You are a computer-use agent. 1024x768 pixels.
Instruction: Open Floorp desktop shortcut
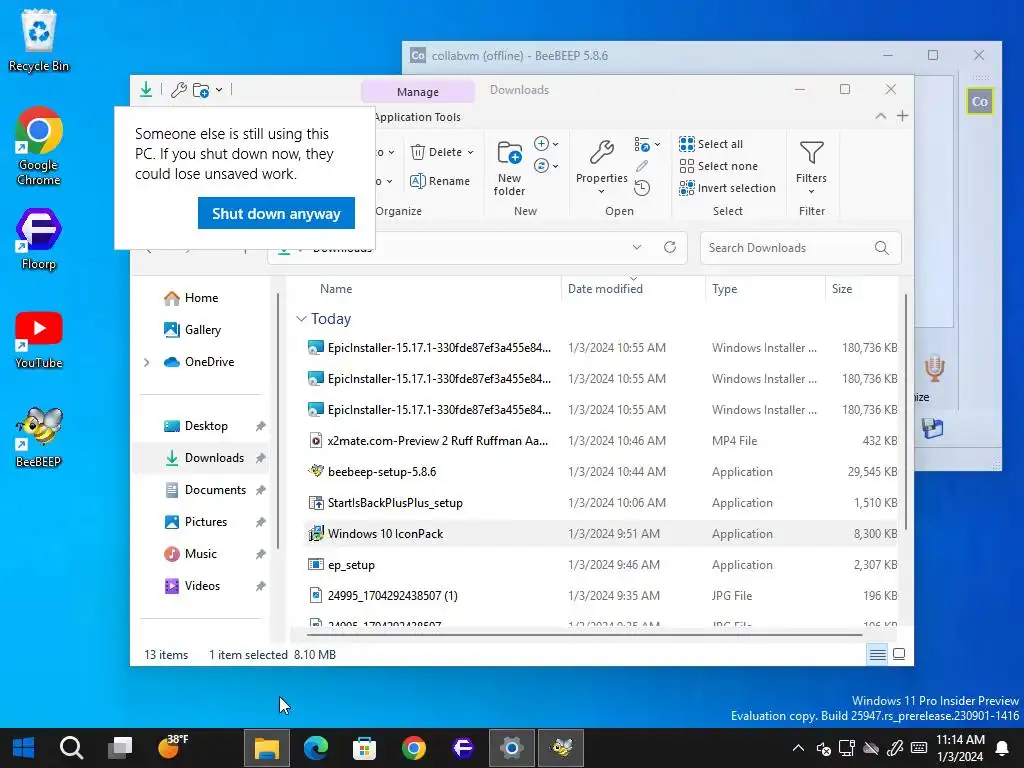pyautogui.click(x=39, y=239)
